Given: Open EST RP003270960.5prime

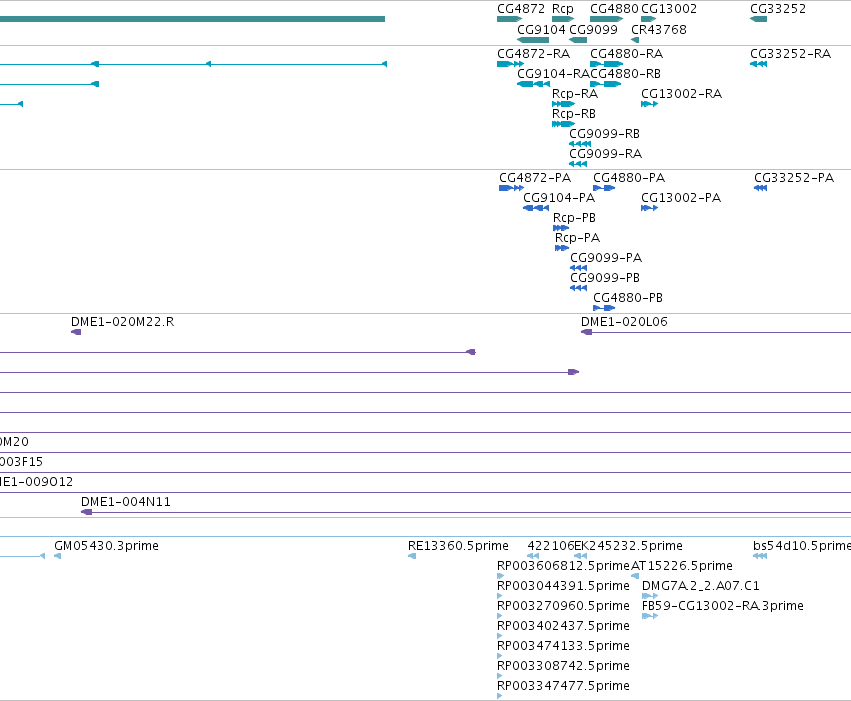Looking at the screenshot, I should 563,606.
